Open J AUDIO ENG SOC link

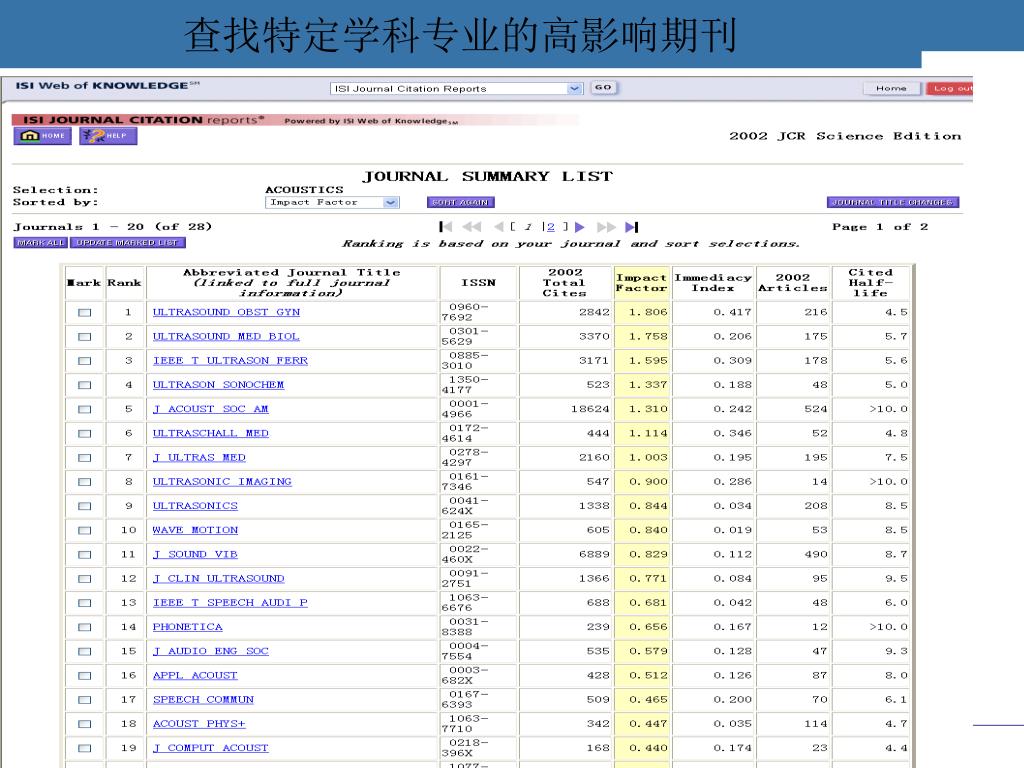coord(210,650)
